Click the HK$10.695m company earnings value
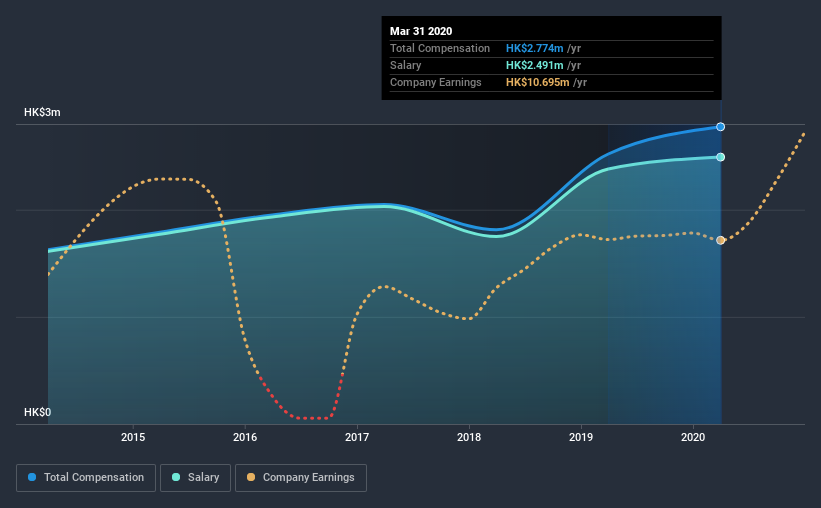Viewport: 821px width, 508px height. tap(538, 82)
